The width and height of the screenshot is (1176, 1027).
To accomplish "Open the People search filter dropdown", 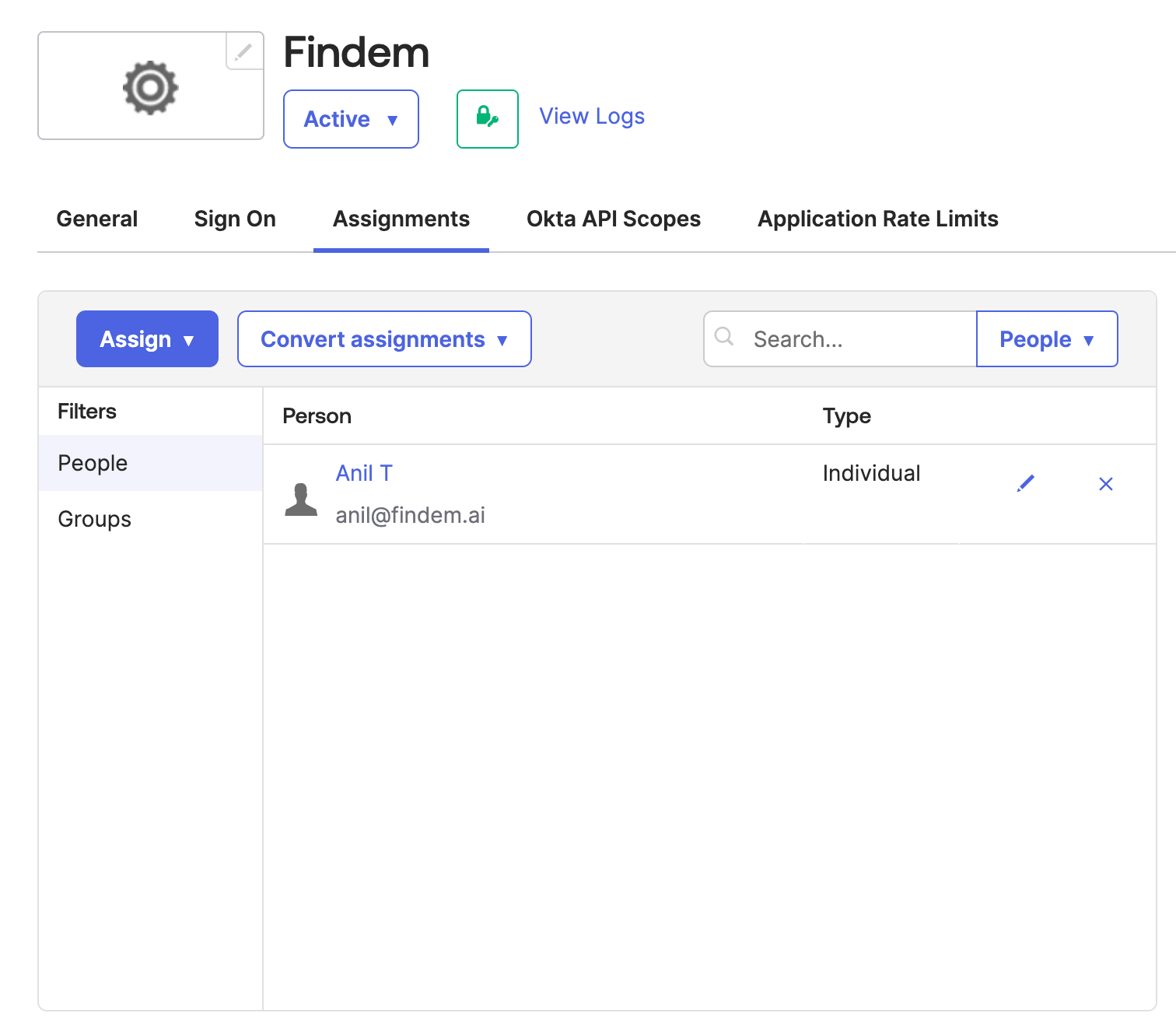I will [x=1047, y=339].
